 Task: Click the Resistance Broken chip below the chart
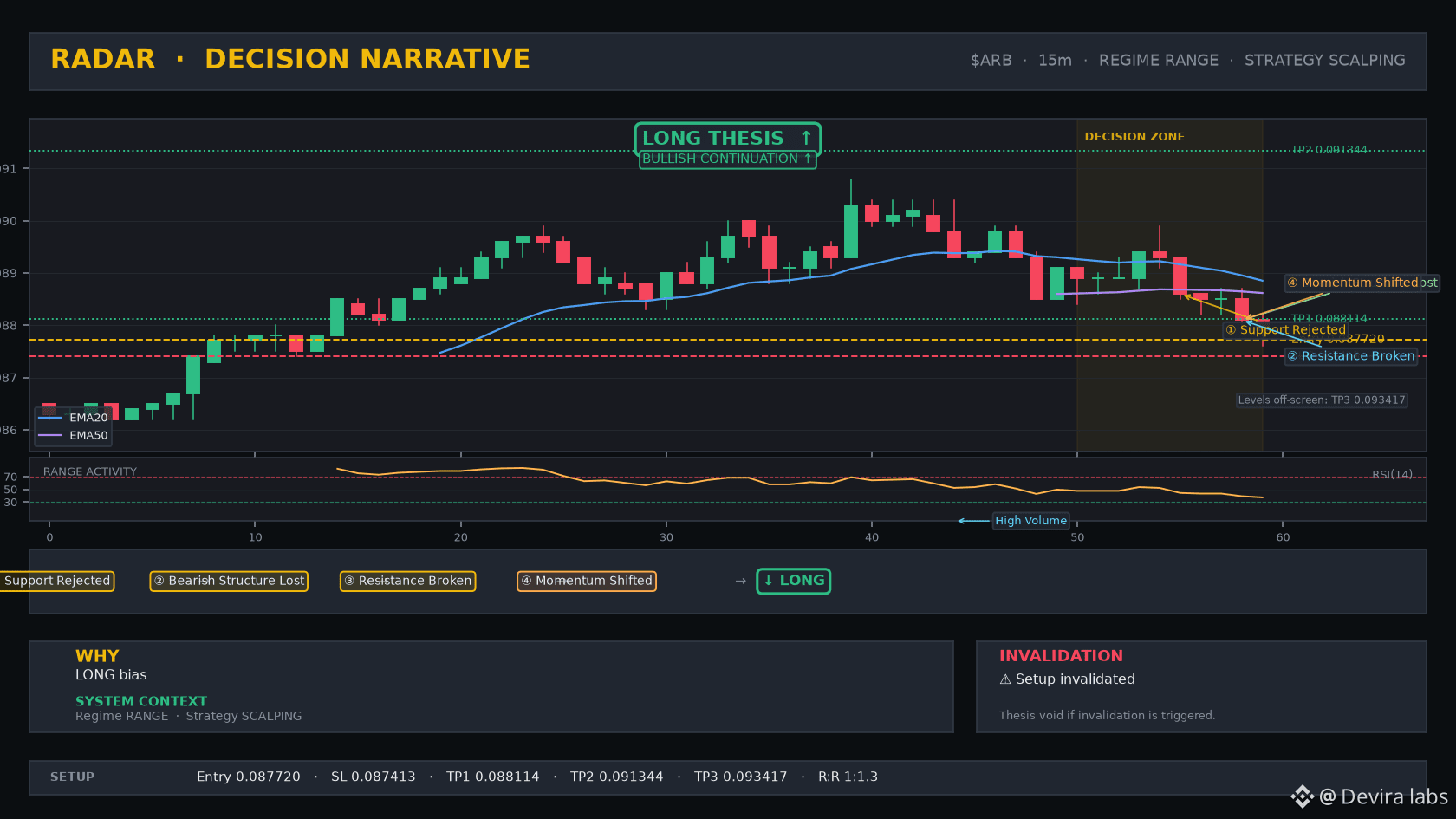[407, 581]
